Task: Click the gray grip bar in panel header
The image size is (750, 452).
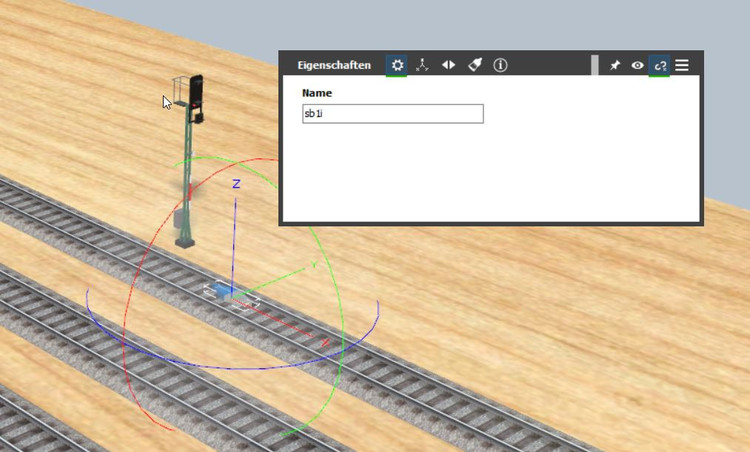Action: 595,65
